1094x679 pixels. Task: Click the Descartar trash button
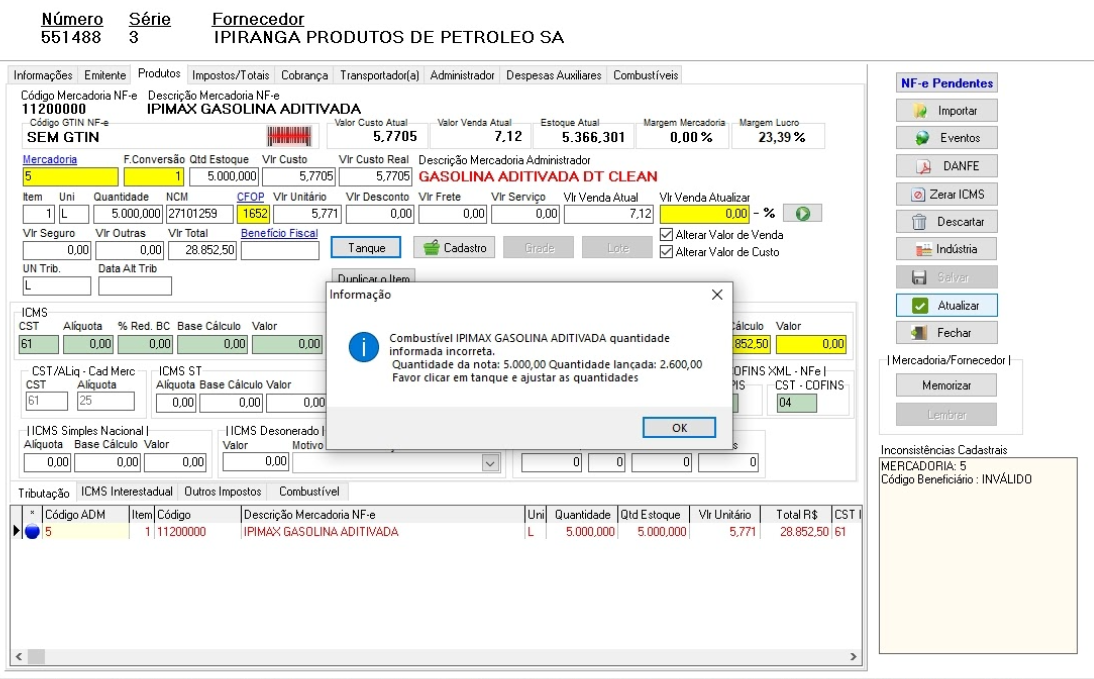click(x=947, y=221)
